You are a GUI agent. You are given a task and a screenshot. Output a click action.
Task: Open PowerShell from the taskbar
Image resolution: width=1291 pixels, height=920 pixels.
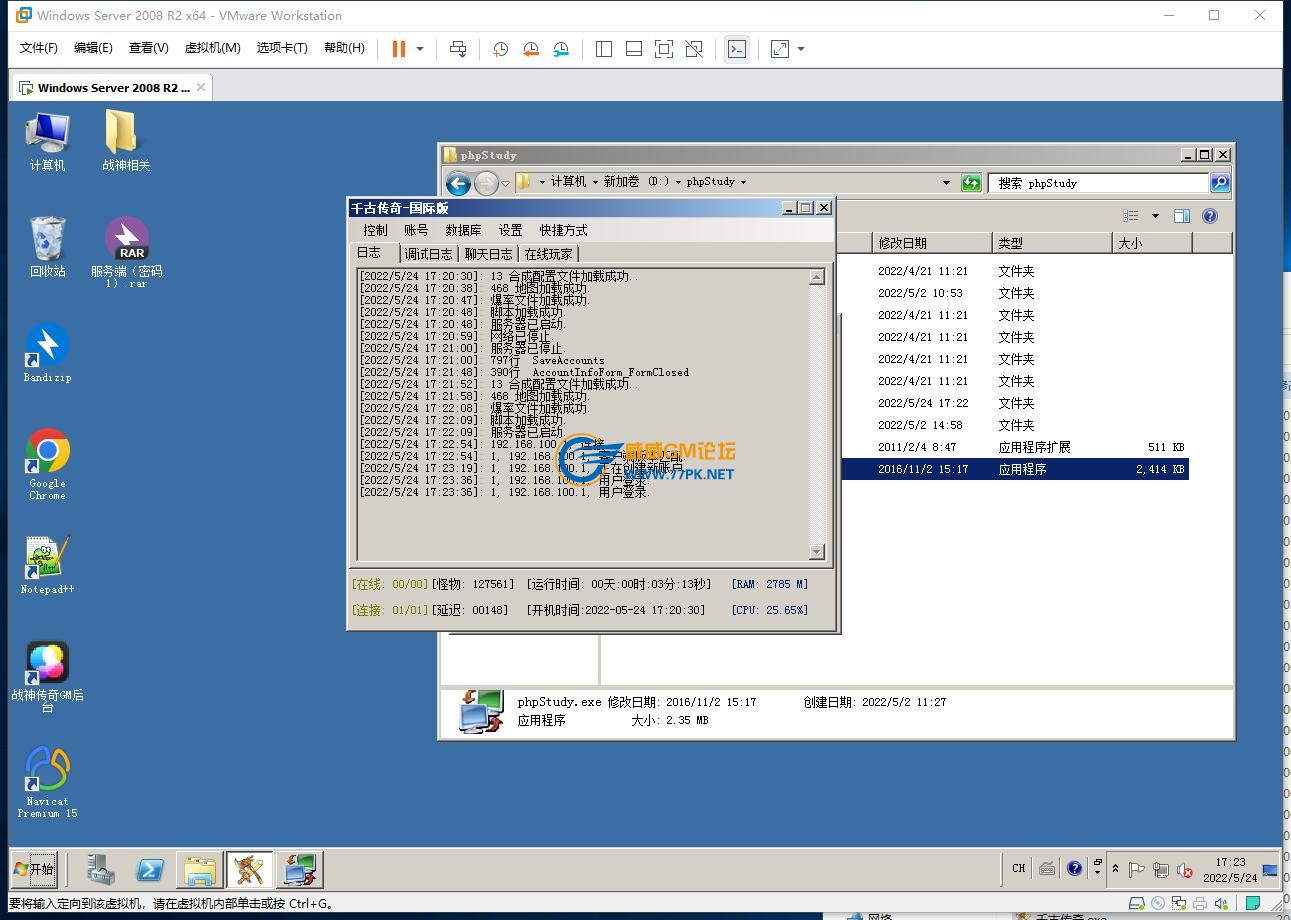point(150,870)
